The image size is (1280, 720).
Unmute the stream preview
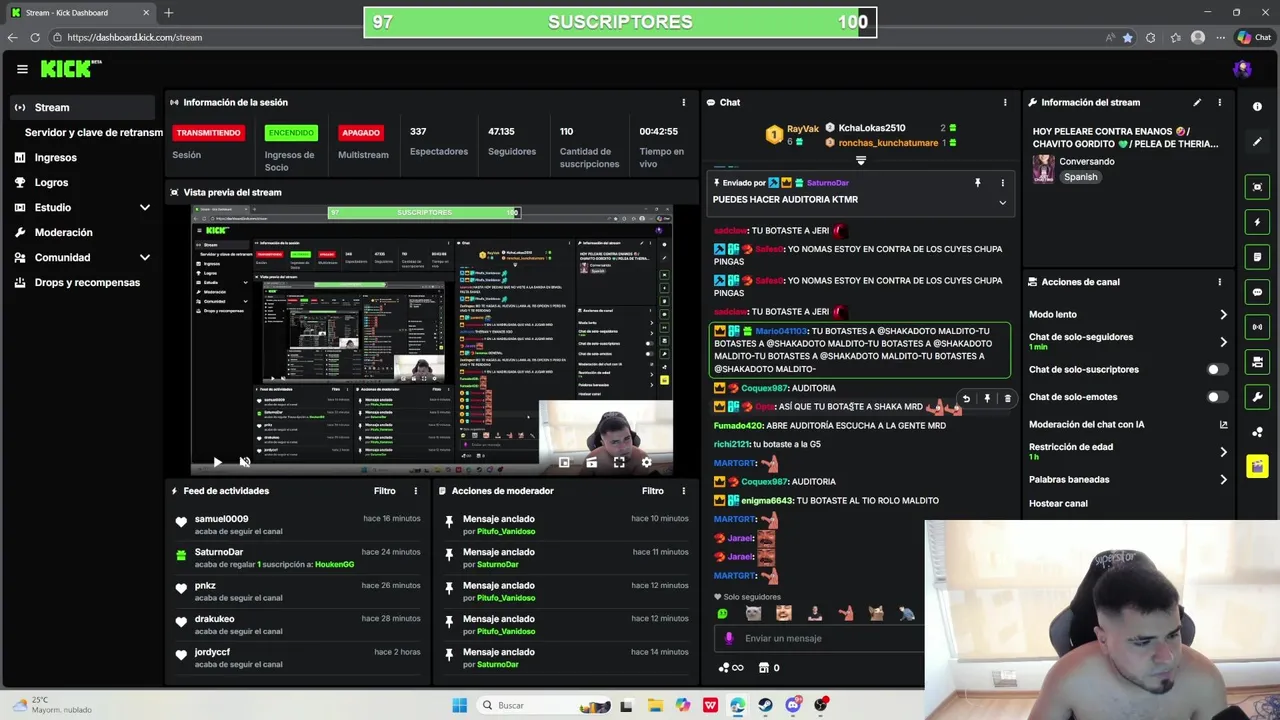(245, 462)
